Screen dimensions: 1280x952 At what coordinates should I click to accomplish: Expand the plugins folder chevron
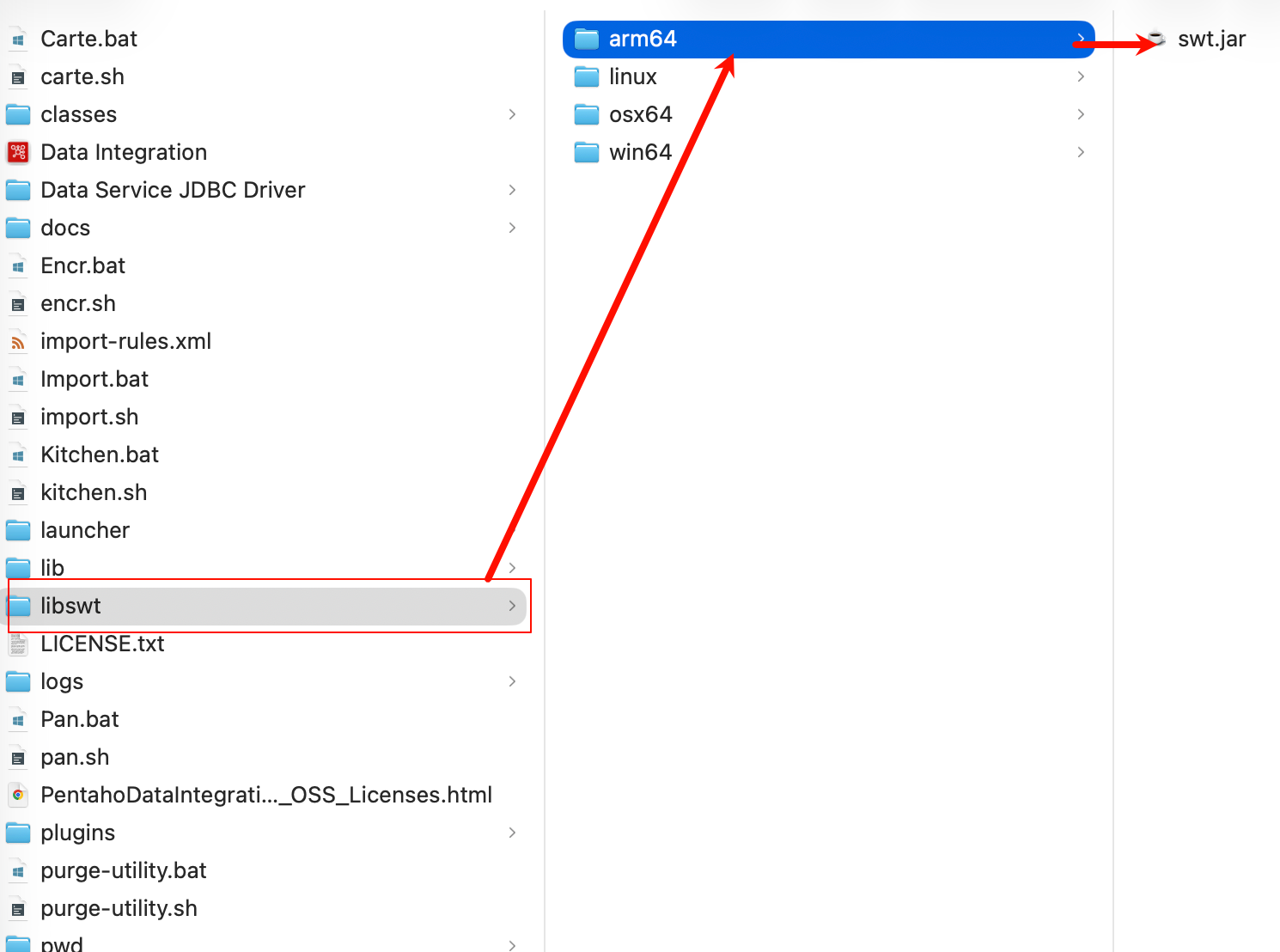tap(512, 833)
